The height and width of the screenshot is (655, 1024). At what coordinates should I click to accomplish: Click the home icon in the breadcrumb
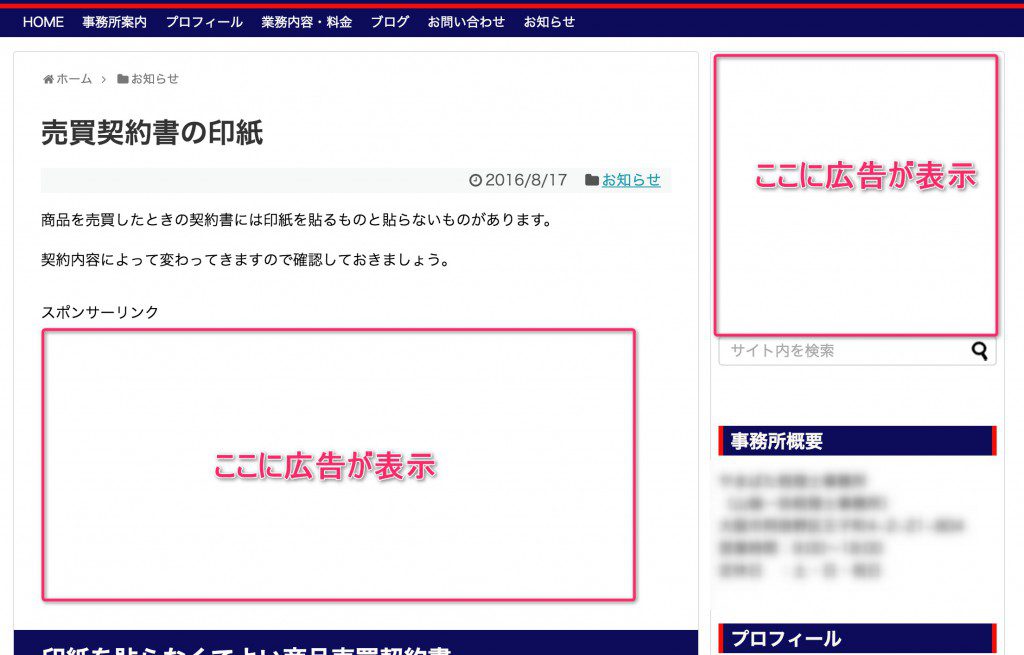48,79
